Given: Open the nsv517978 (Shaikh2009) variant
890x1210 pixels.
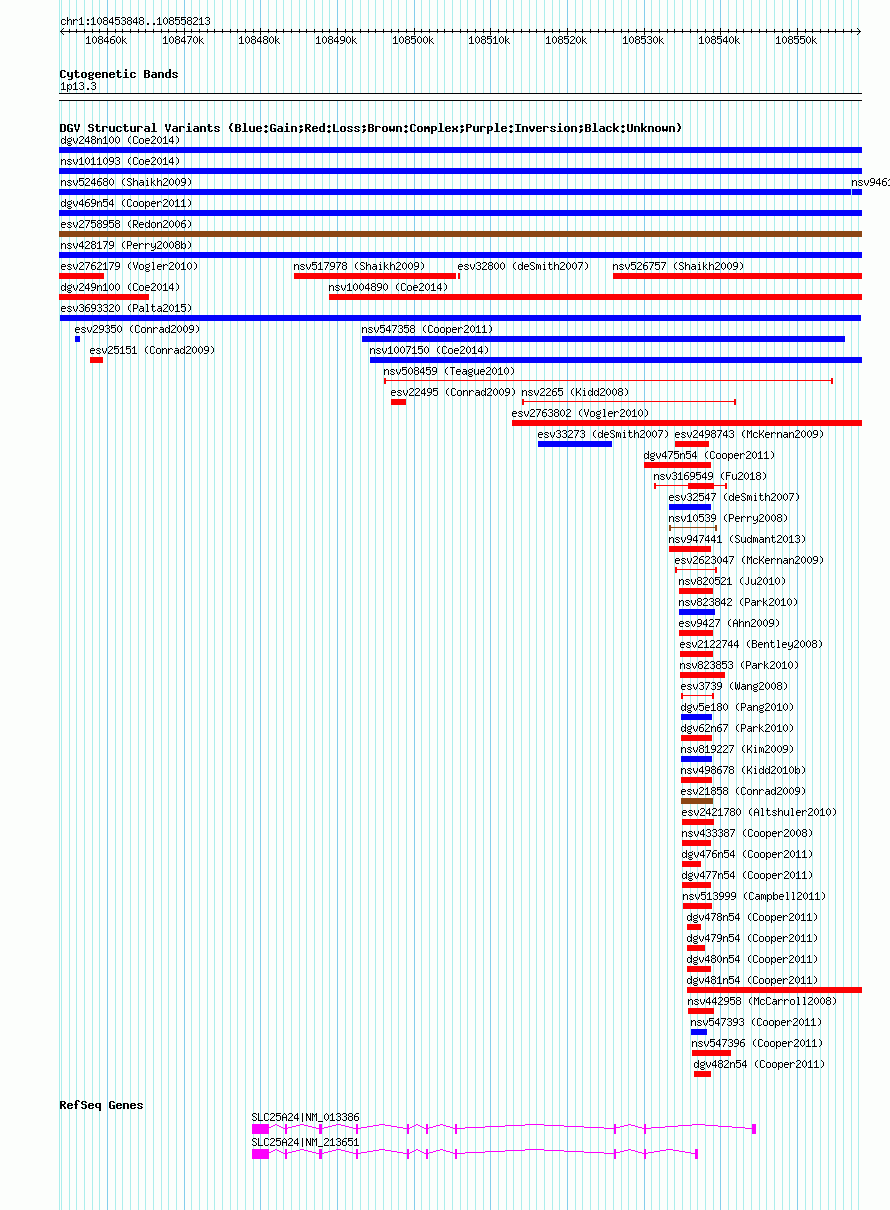Looking at the screenshot, I should (x=375, y=276).
